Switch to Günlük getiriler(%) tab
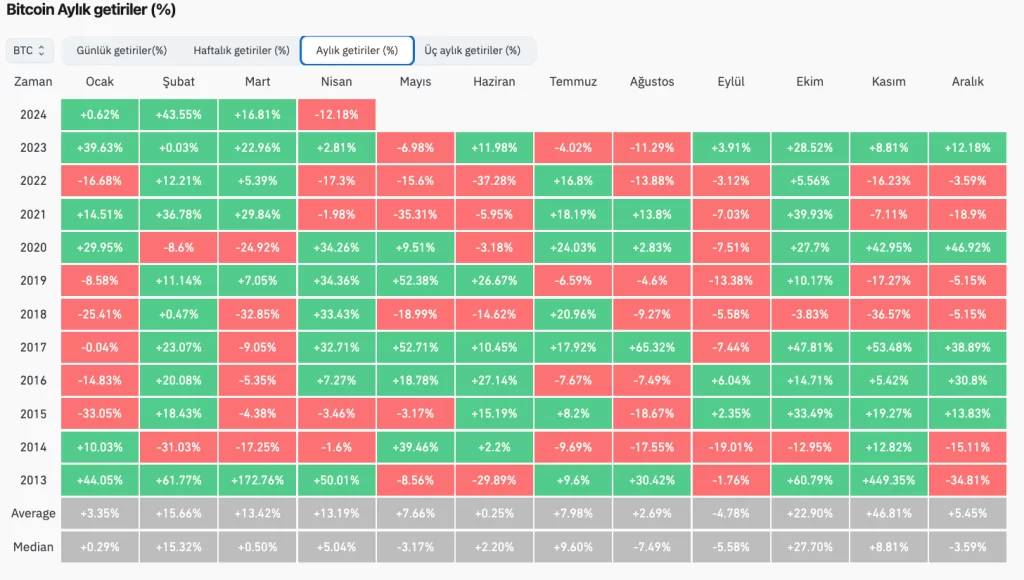Screen dimensions: 1024x580 121,50
